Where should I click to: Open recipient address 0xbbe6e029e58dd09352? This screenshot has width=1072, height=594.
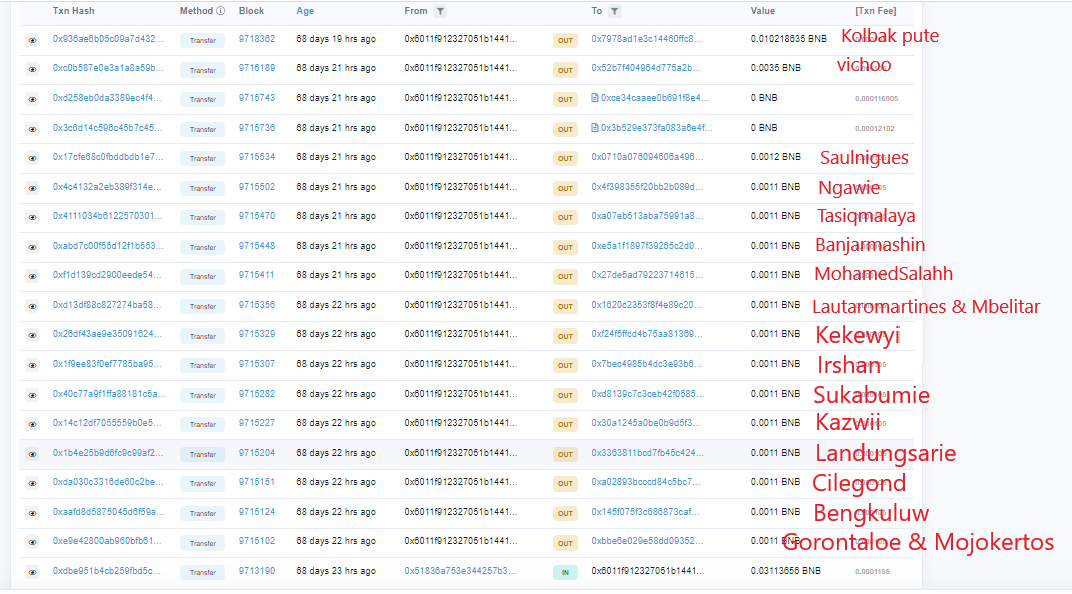647,541
